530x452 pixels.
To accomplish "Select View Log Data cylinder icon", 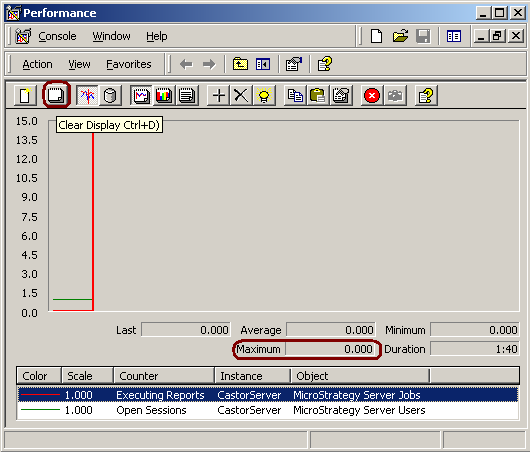I will click(x=110, y=96).
